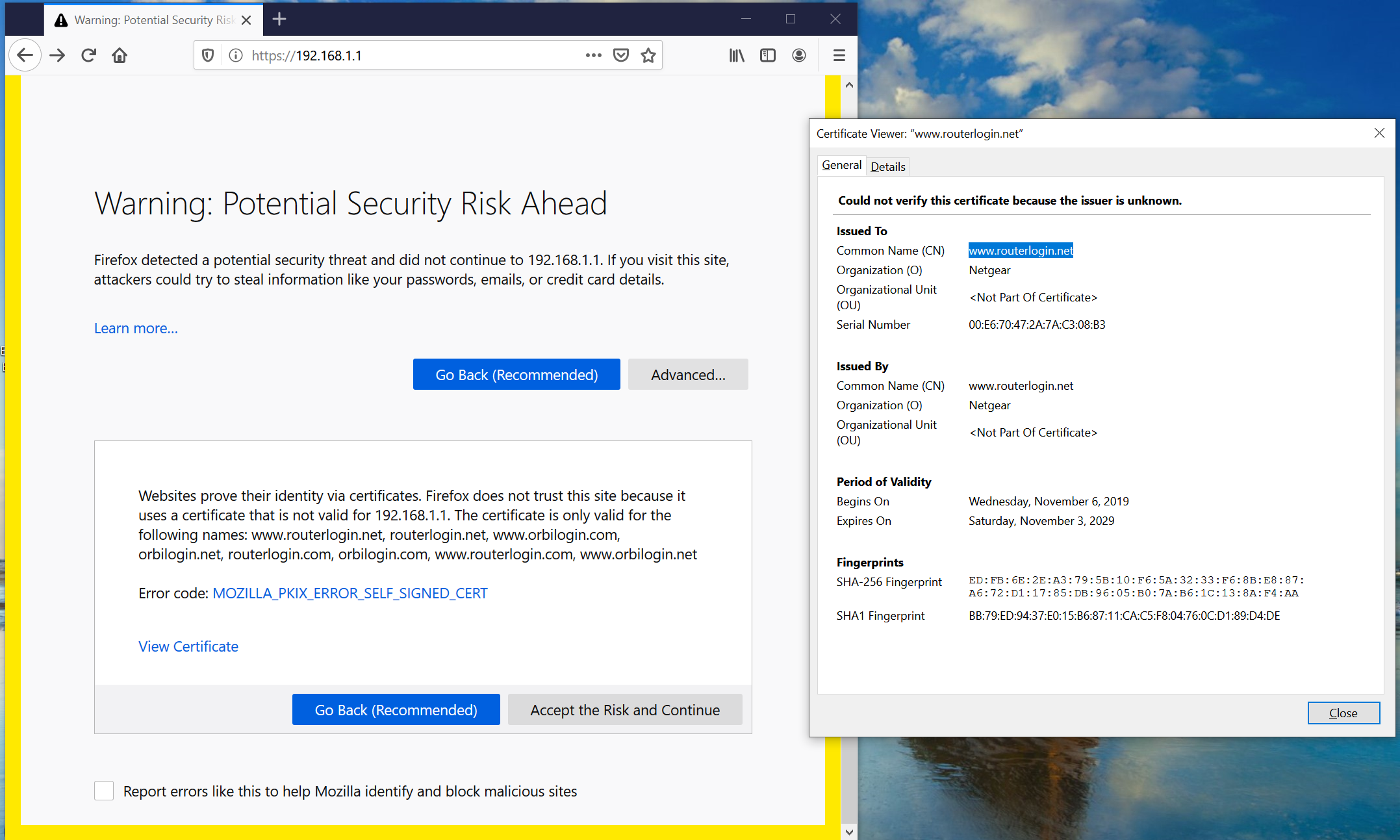Click the Firefox bookmark star icon
This screenshot has height=840, width=1400.
(x=649, y=55)
